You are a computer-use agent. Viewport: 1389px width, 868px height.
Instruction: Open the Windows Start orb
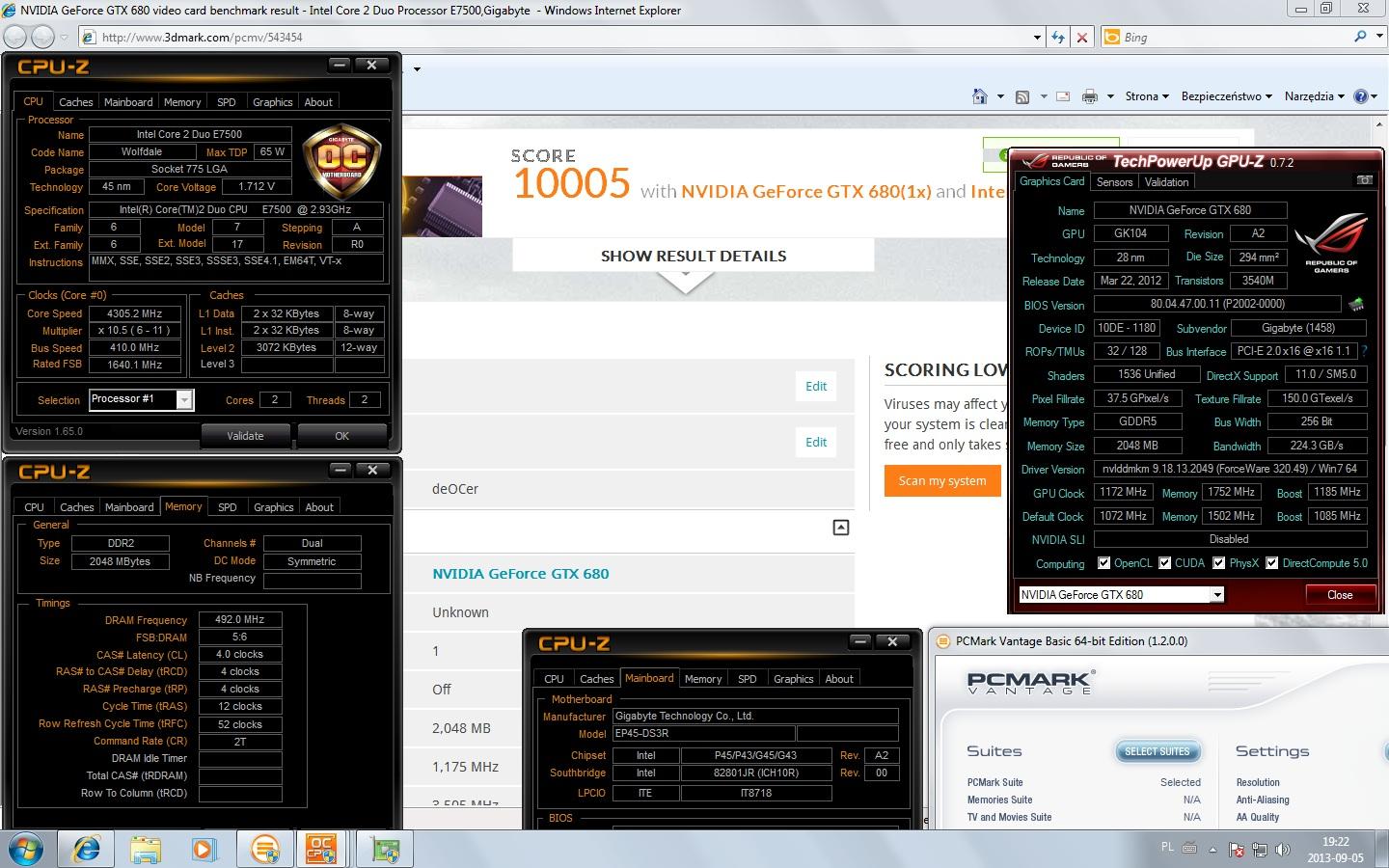[x=26, y=849]
